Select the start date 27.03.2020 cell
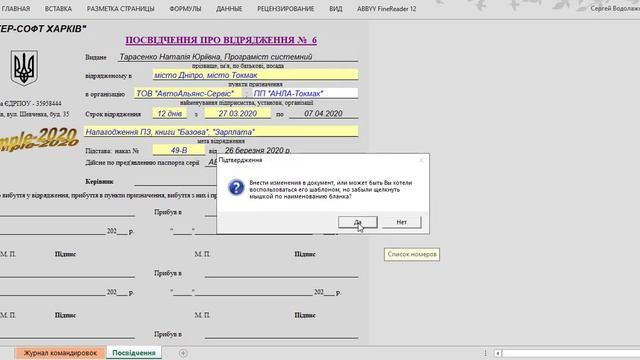The width and height of the screenshot is (640, 360). (238, 113)
